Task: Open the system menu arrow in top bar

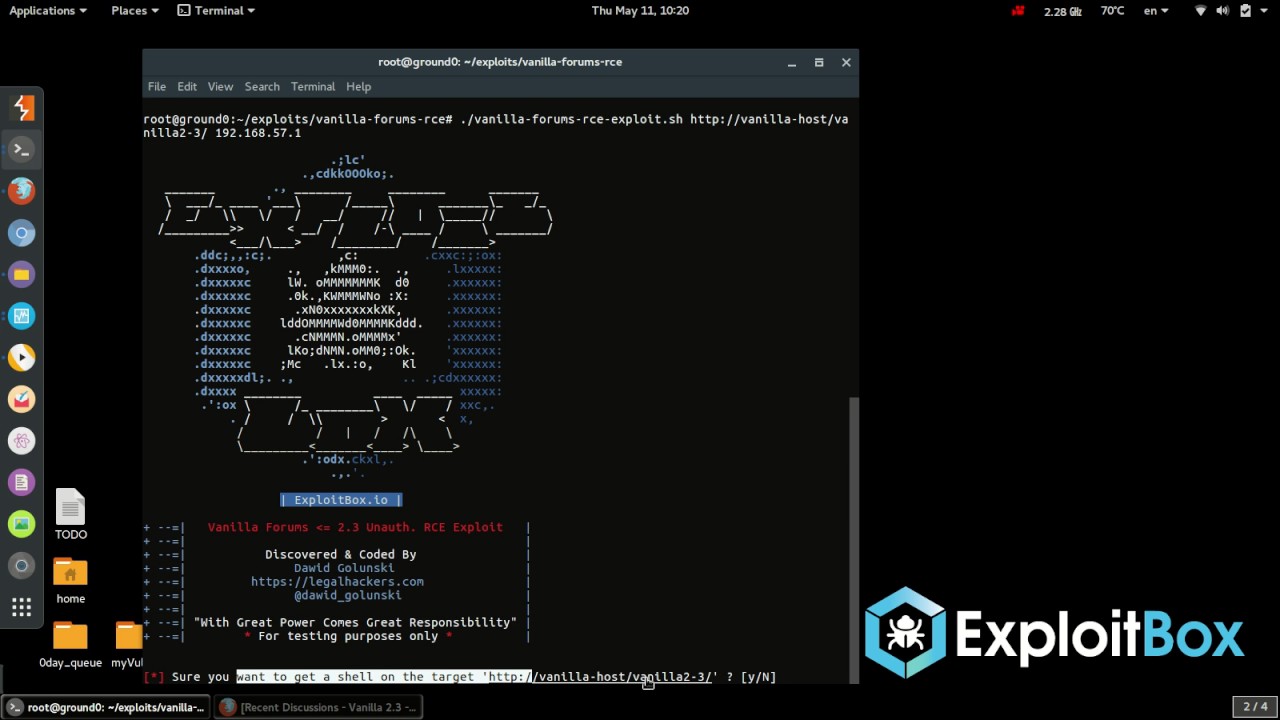Action: point(1265,11)
